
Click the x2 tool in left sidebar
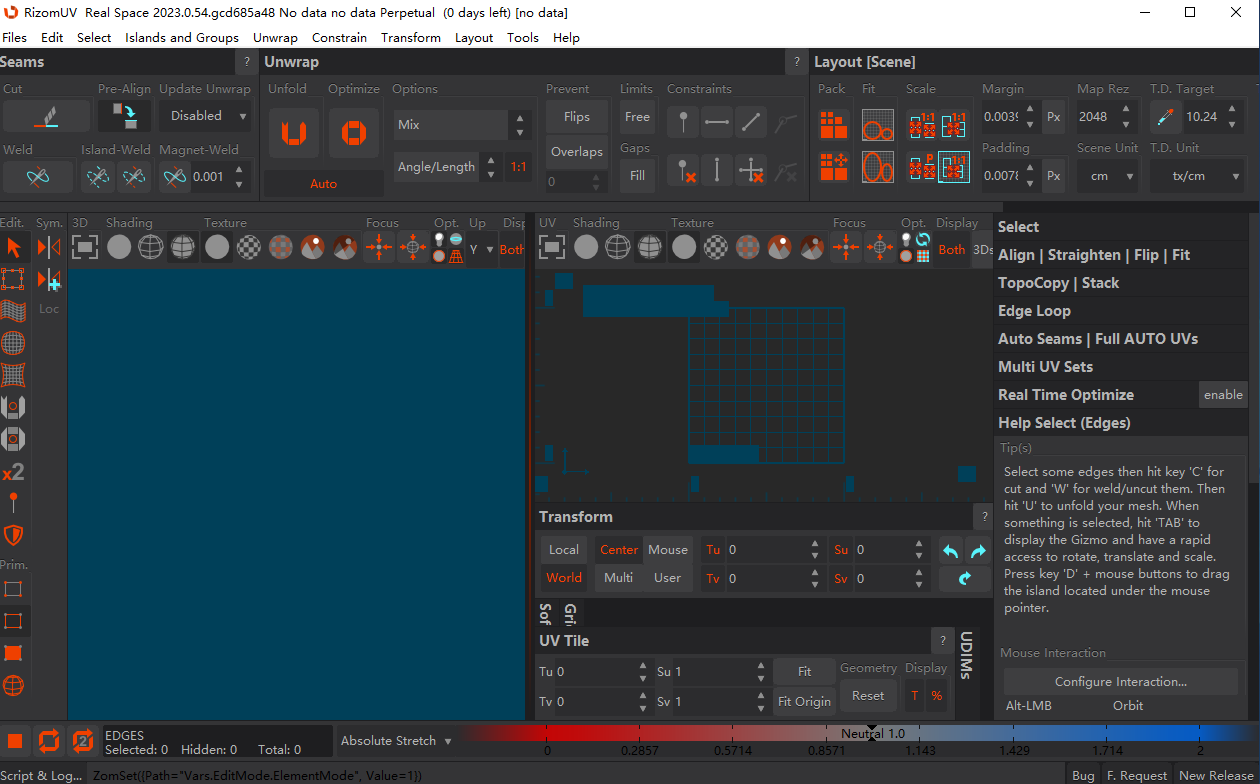[13, 471]
